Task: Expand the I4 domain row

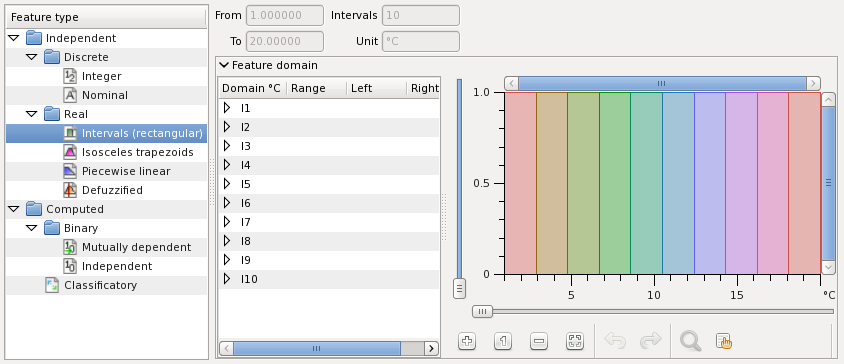Action: (227, 164)
